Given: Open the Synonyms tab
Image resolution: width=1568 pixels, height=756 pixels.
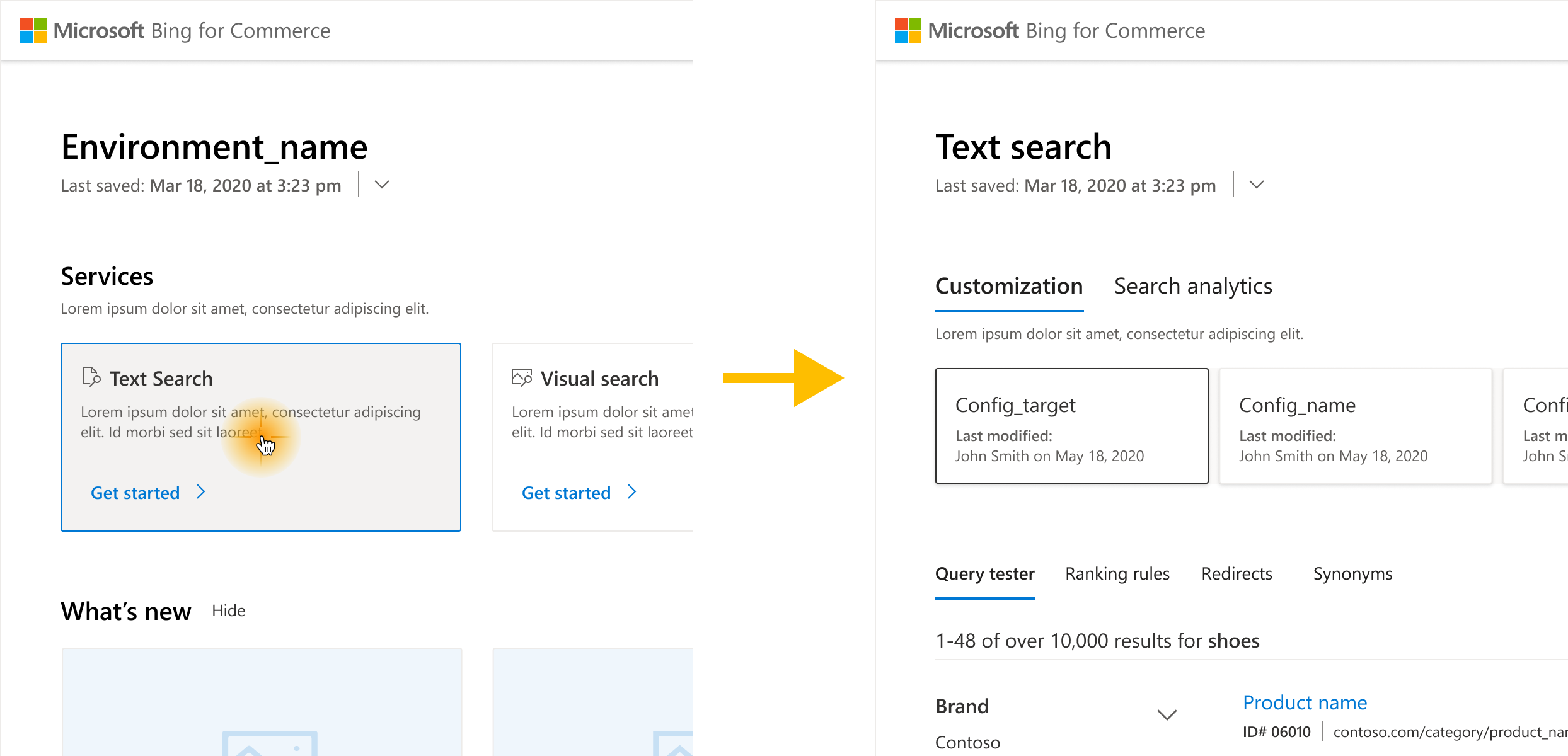Looking at the screenshot, I should click(1352, 574).
